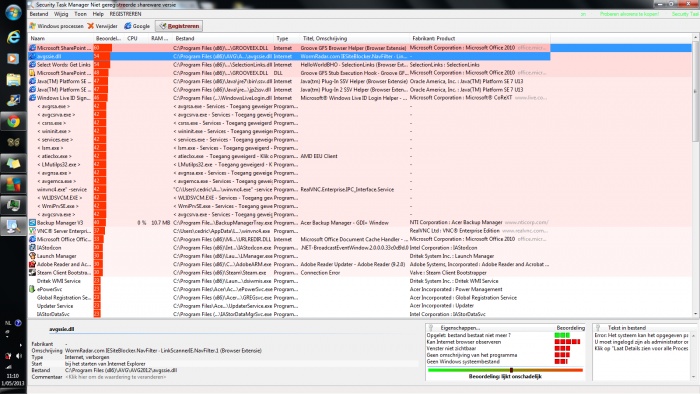Click the Security Task Manager taskbar icon
Viewport: 700px width, 394px height.
click(x=13, y=226)
